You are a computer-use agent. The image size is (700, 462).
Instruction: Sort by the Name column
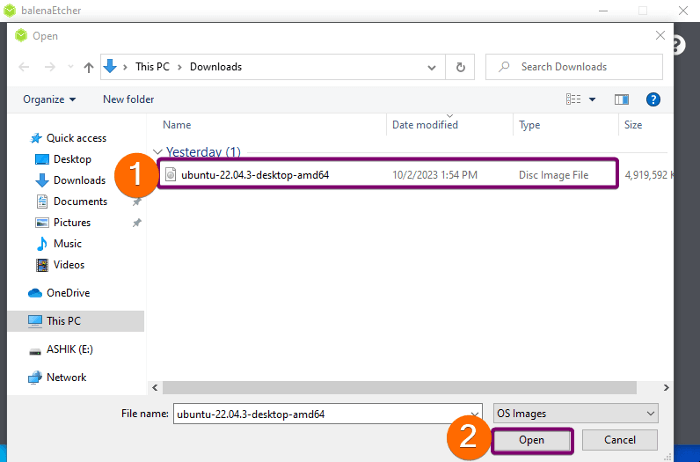tap(177, 125)
